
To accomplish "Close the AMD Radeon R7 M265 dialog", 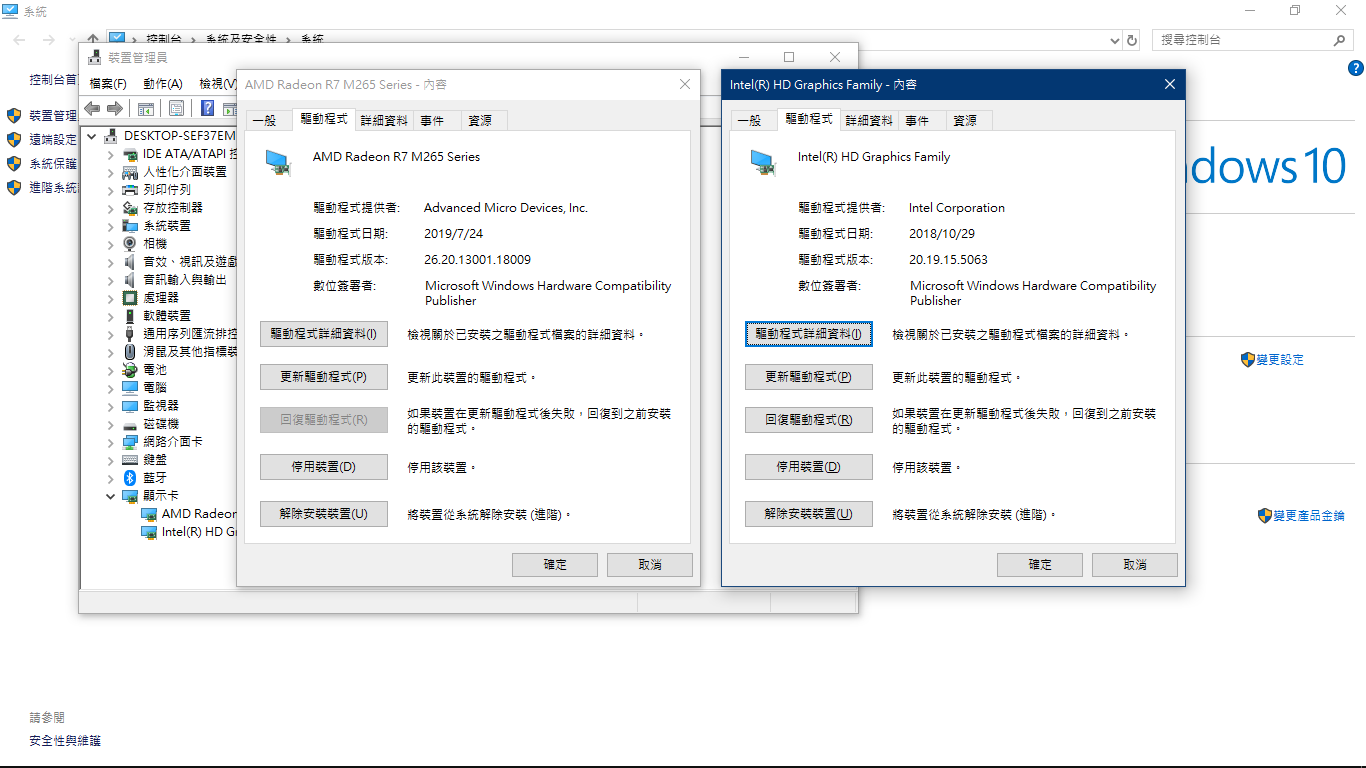I will (x=684, y=85).
